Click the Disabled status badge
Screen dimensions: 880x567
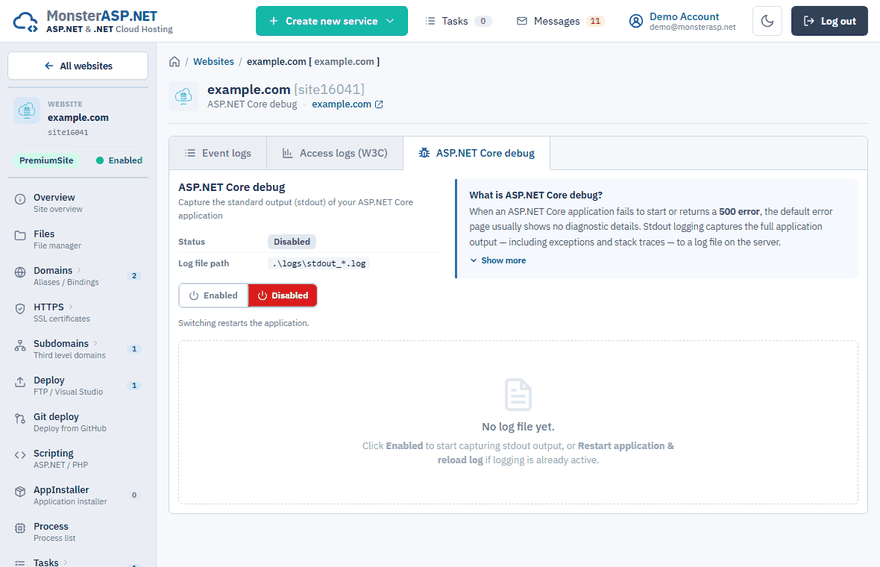[292, 242]
